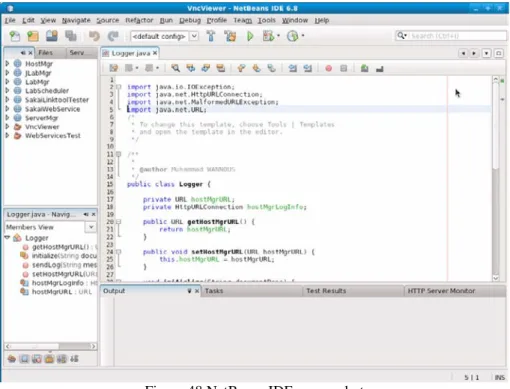Click in the Search (Ctrl+I) field

[456, 36]
